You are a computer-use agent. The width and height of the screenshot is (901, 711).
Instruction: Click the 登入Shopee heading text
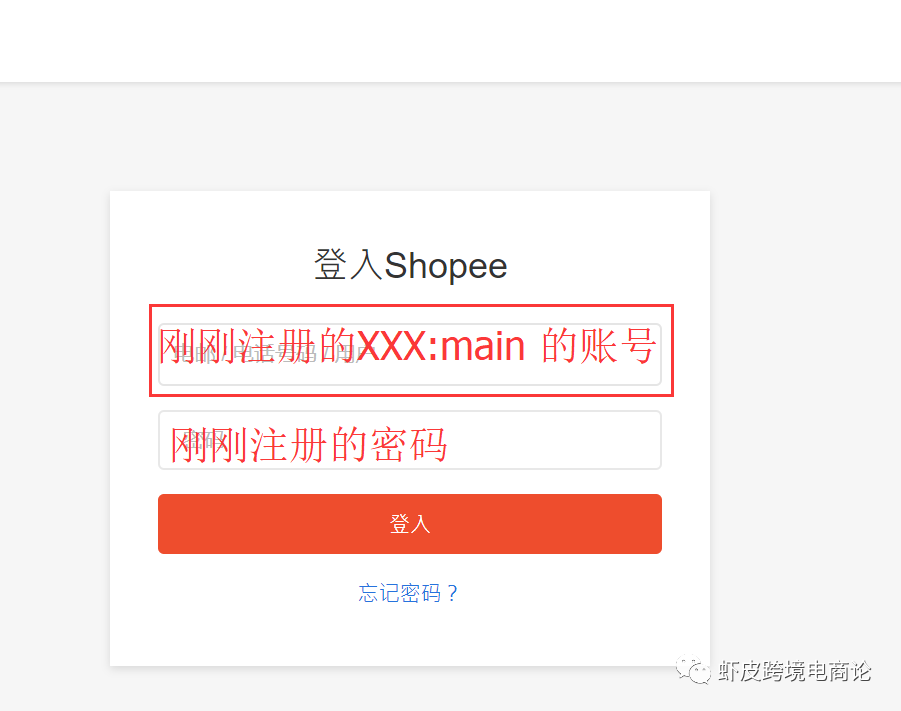pyautogui.click(x=410, y=266)
